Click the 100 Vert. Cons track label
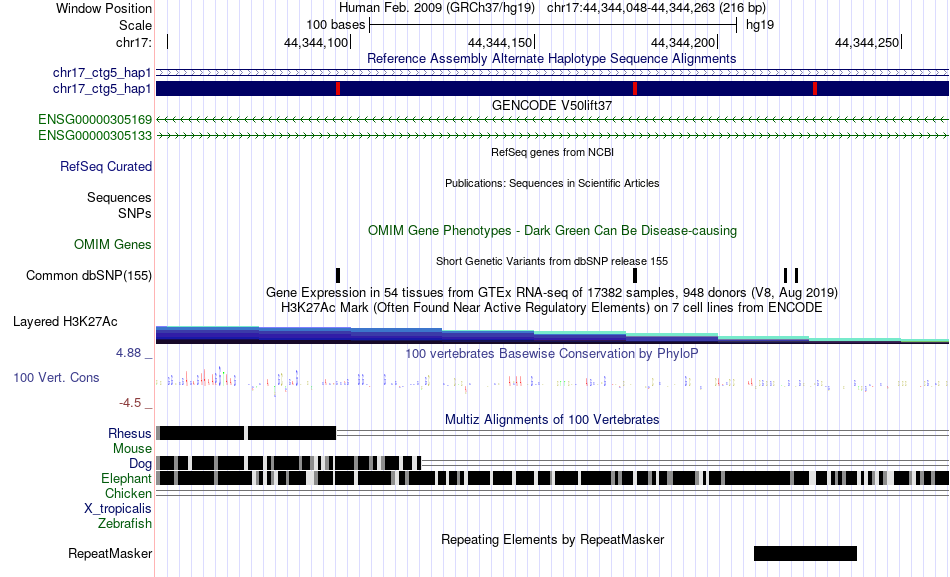This screenshot has height=577, width=950. (56, 378)
